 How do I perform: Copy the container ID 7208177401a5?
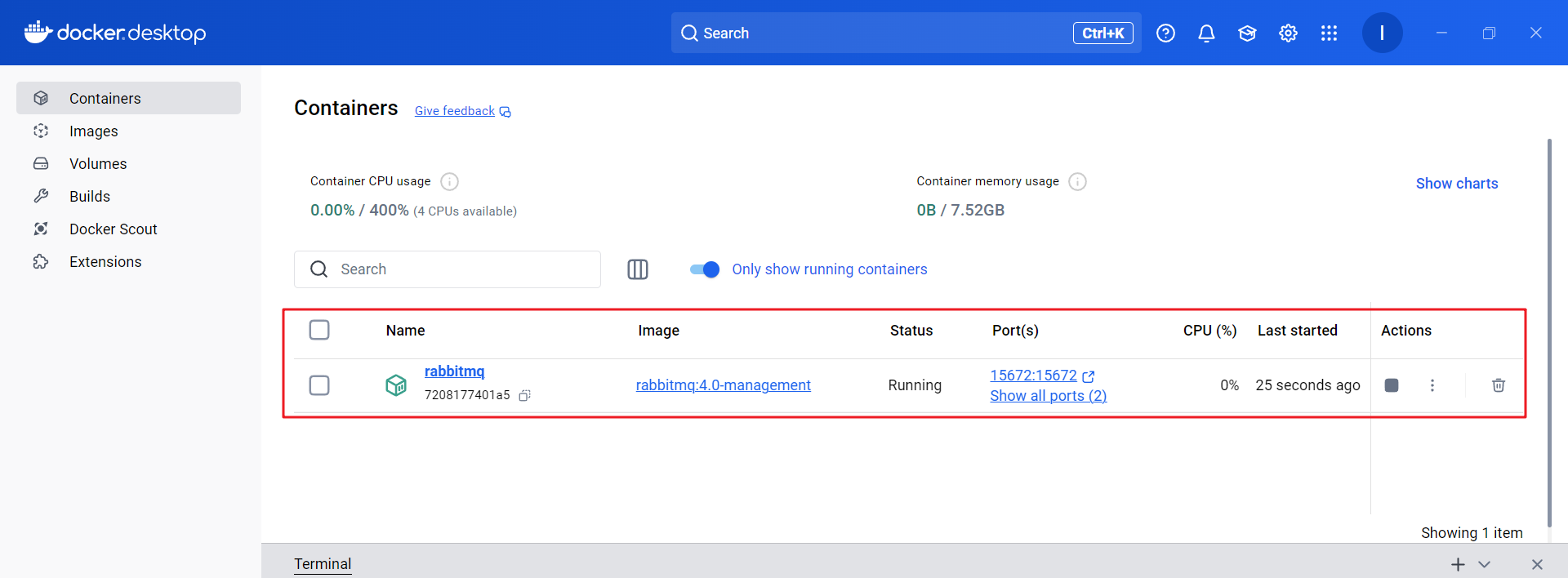[x=525, y=395]
